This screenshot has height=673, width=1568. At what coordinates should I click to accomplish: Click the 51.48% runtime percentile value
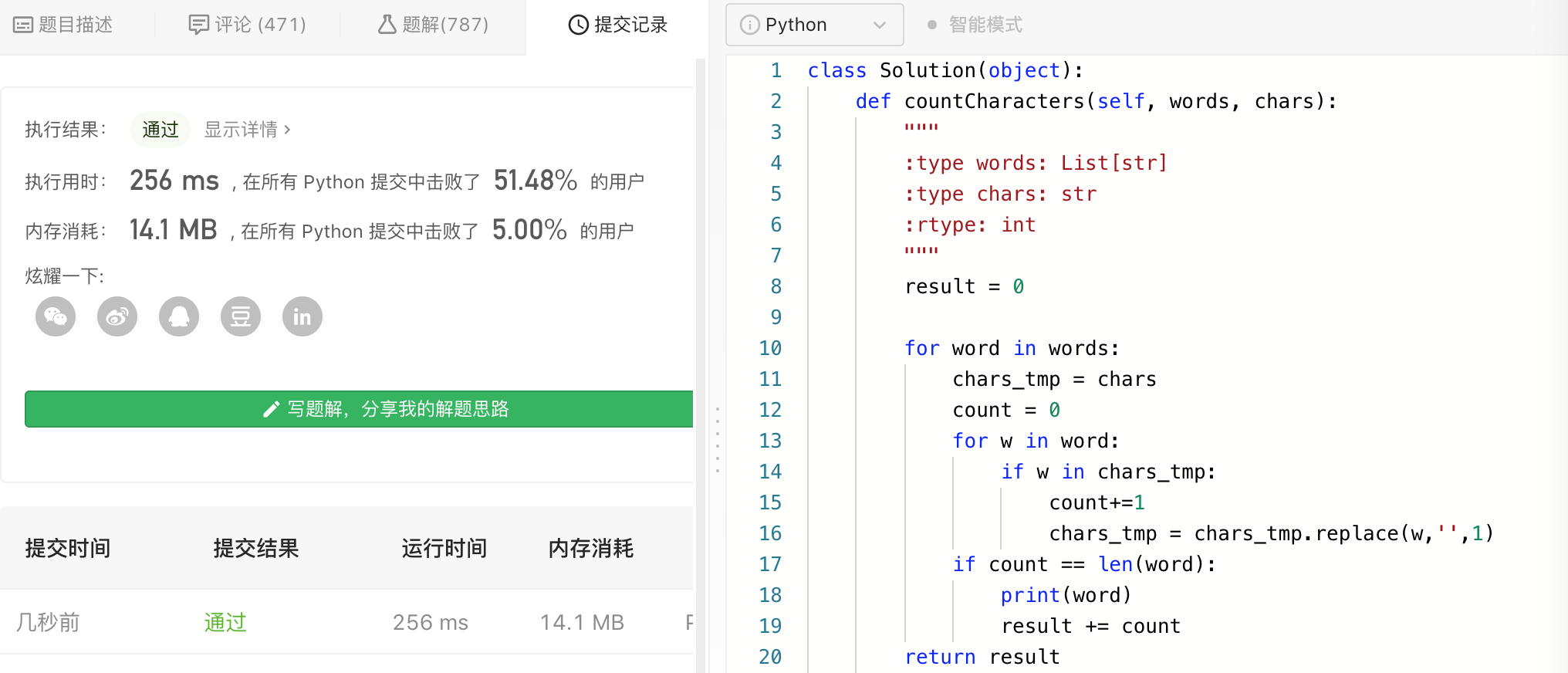click(x=536, y=181)
